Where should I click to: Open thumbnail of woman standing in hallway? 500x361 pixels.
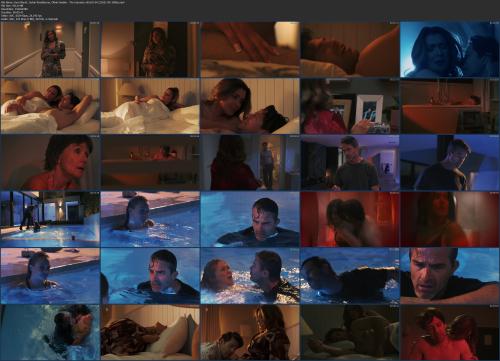coord(50,49)
